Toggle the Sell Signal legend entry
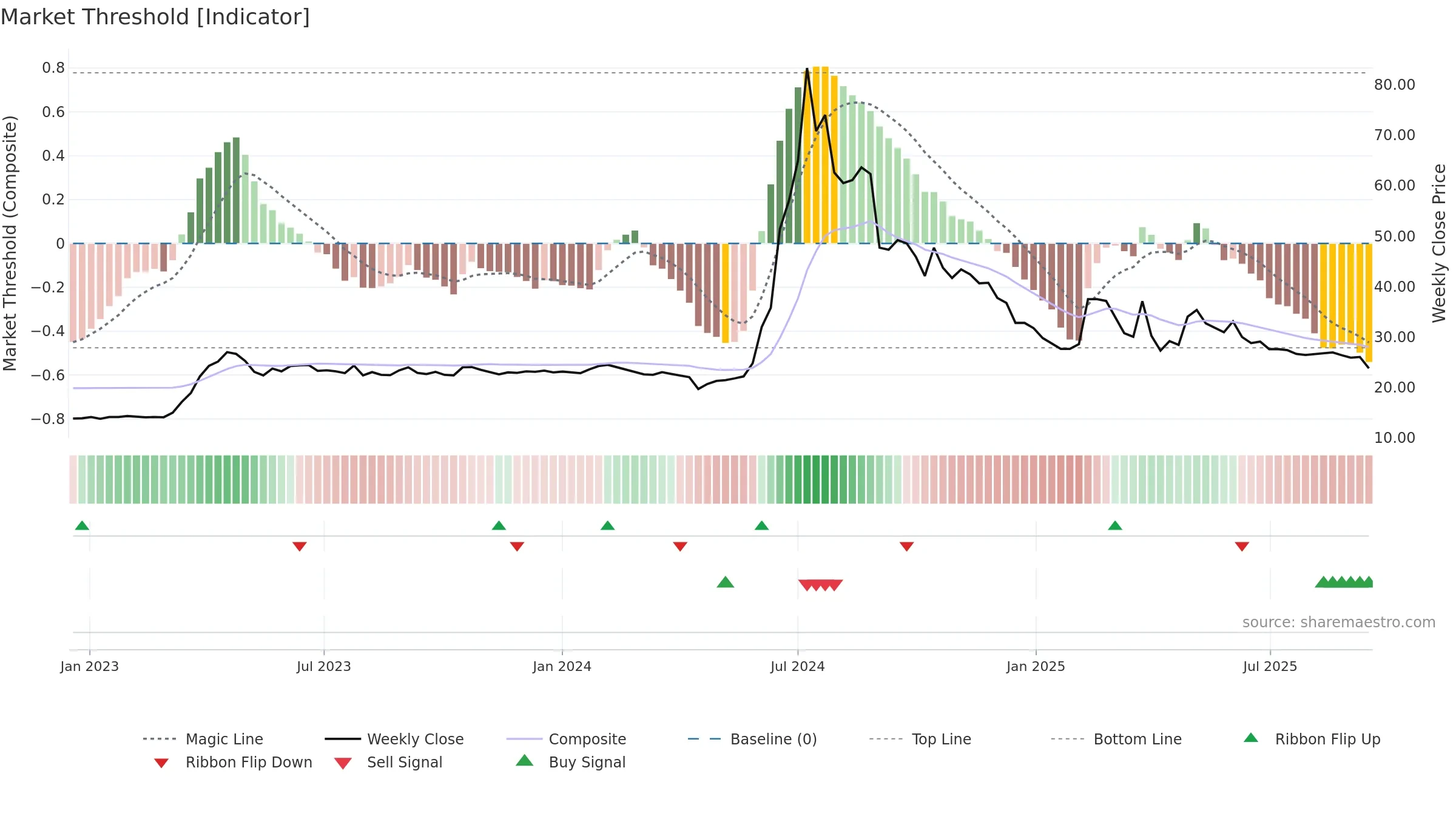 pyautogui.click(x=388, y=762)
